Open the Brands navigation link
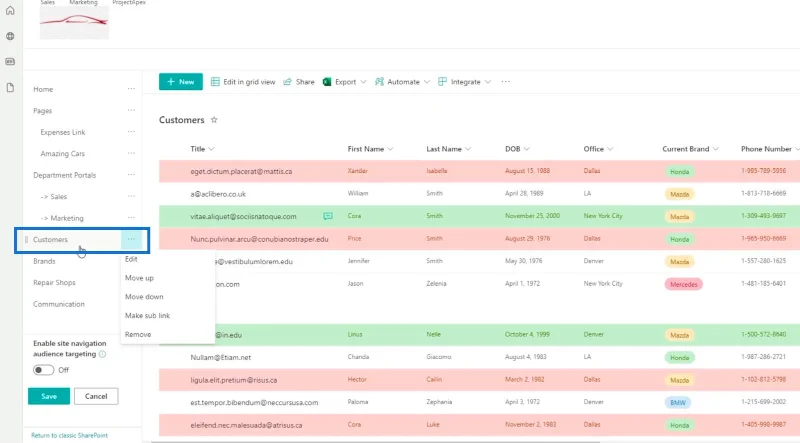 pyautogui.click(x=44, y=261)
